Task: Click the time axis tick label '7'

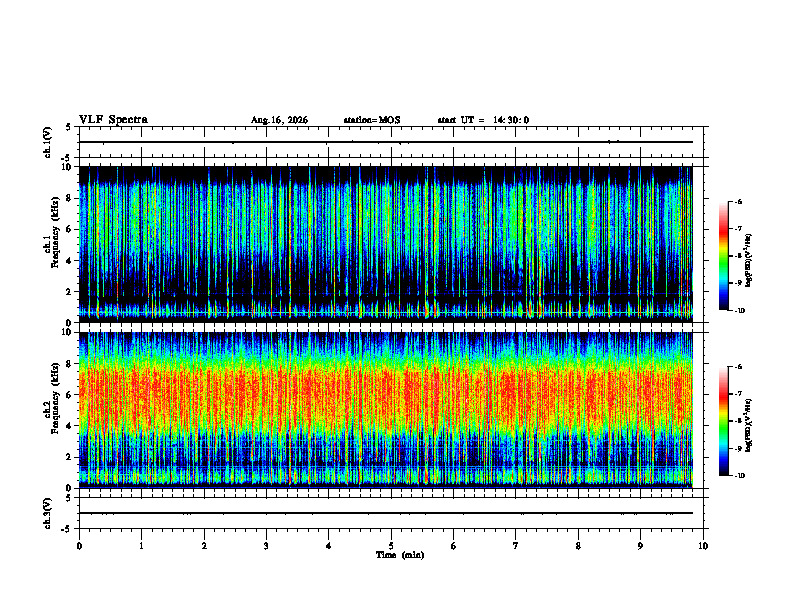Action: (516, 546)
